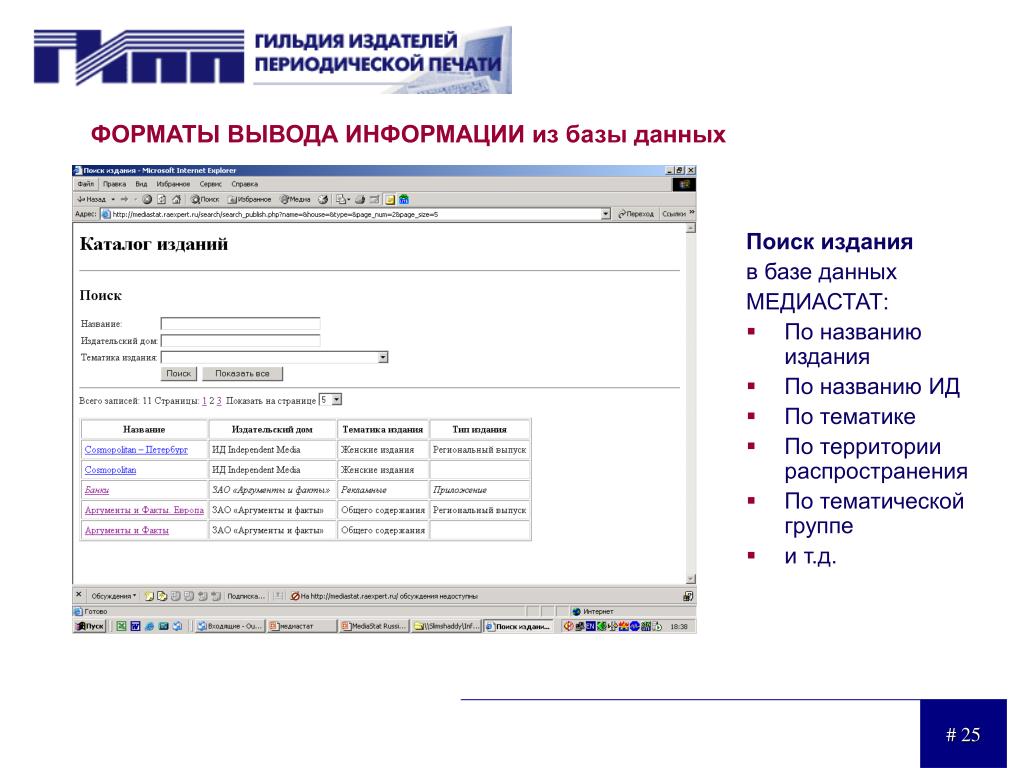Go to the Home page icon
The height and width of the screenshot is (768, 1024).
pyautogui.click(x=176, y=199)
